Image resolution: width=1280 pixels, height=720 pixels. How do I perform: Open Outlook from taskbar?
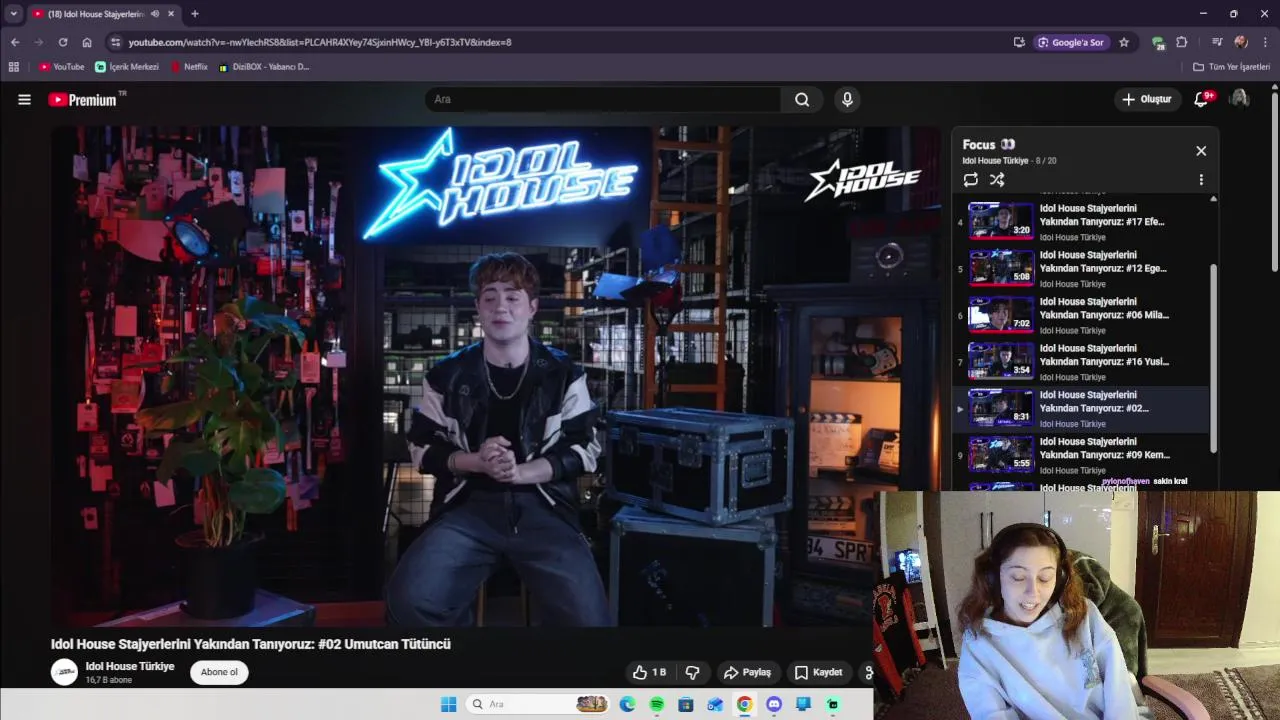pos(714,704)
